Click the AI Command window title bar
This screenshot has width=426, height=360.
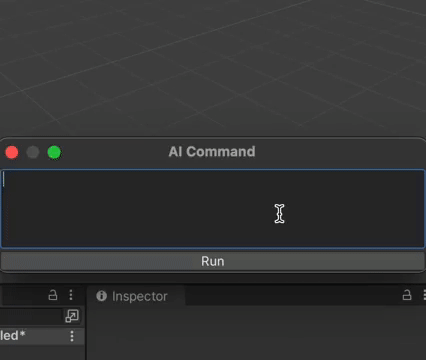pos(212,152)
